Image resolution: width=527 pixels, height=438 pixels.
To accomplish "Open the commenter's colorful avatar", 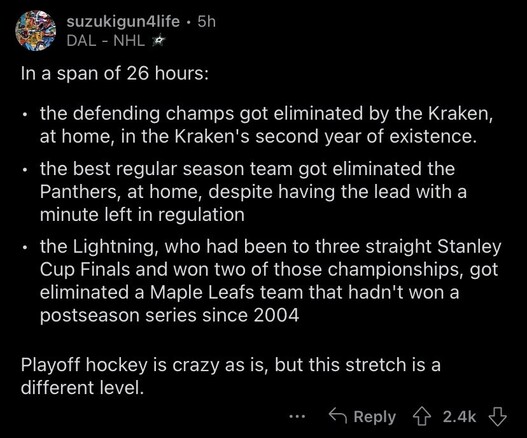I will click(x=36, y=30).
